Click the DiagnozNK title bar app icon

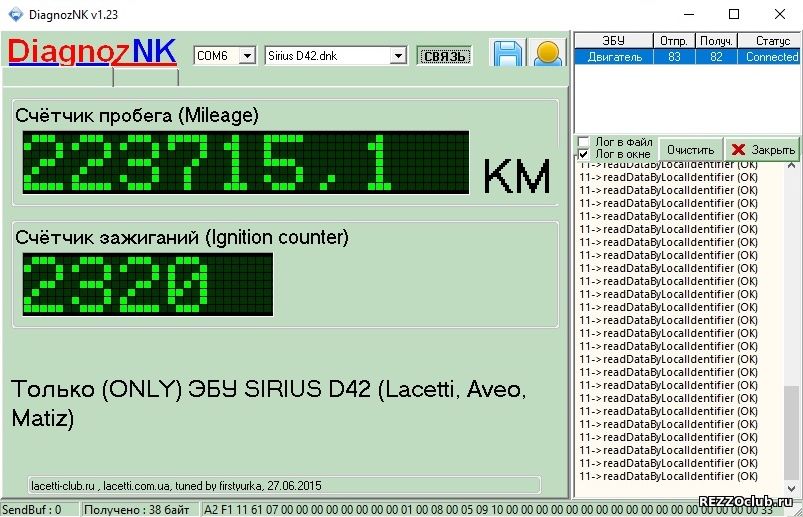pyautogui.click(x=16, y=14)
